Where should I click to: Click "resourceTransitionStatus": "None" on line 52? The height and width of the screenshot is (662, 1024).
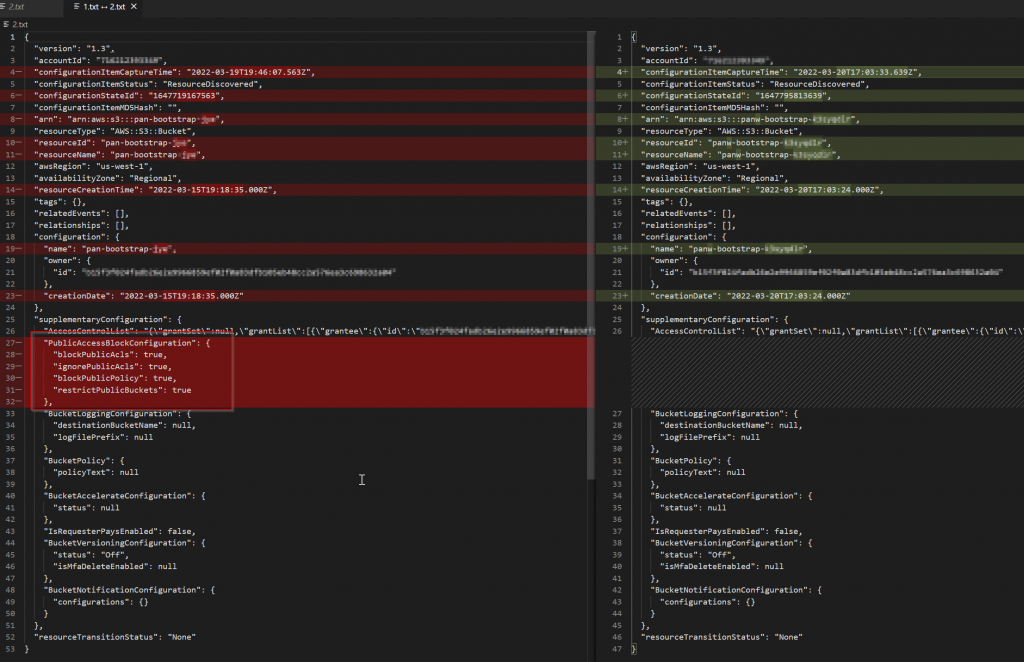click(115, 637)
